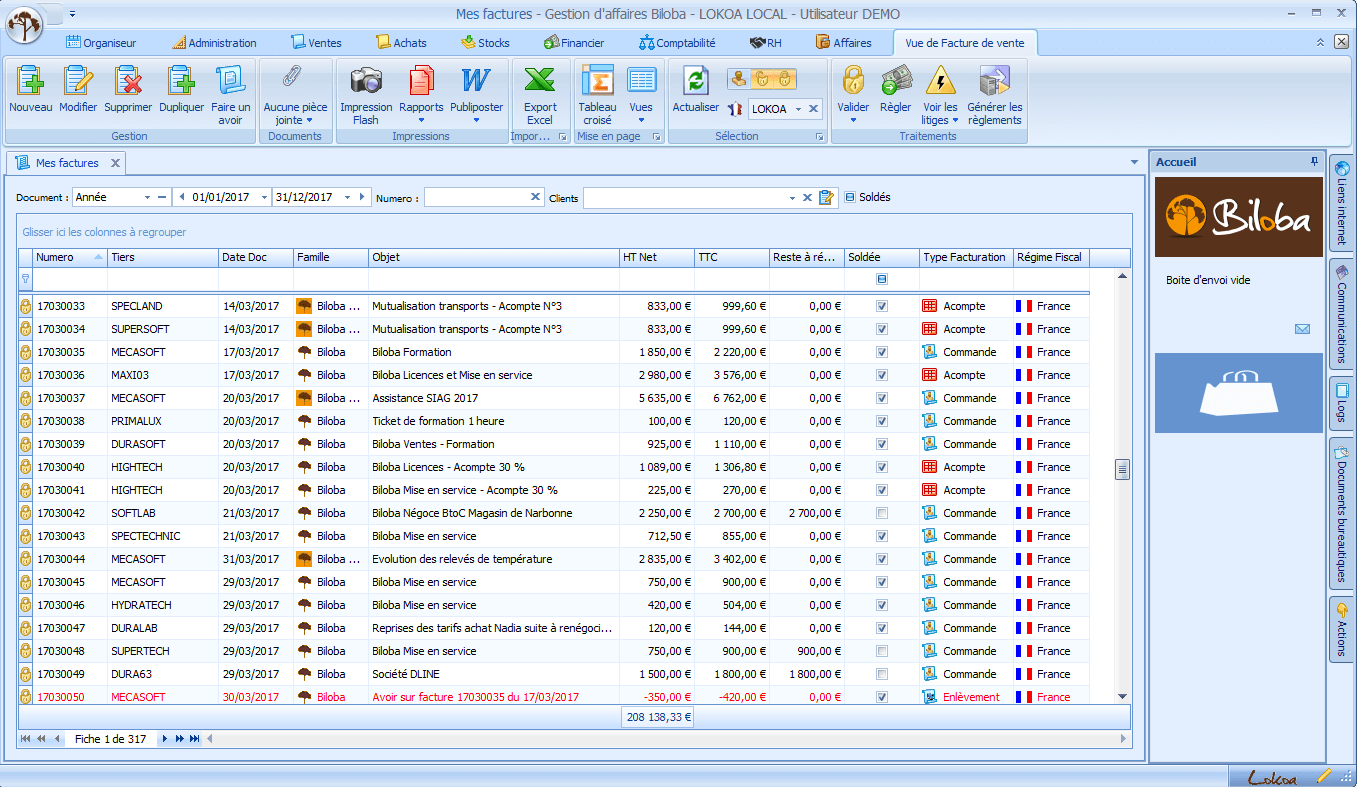
Task: Click the Modifier edit icon
Action: click(x=78, y=81)
